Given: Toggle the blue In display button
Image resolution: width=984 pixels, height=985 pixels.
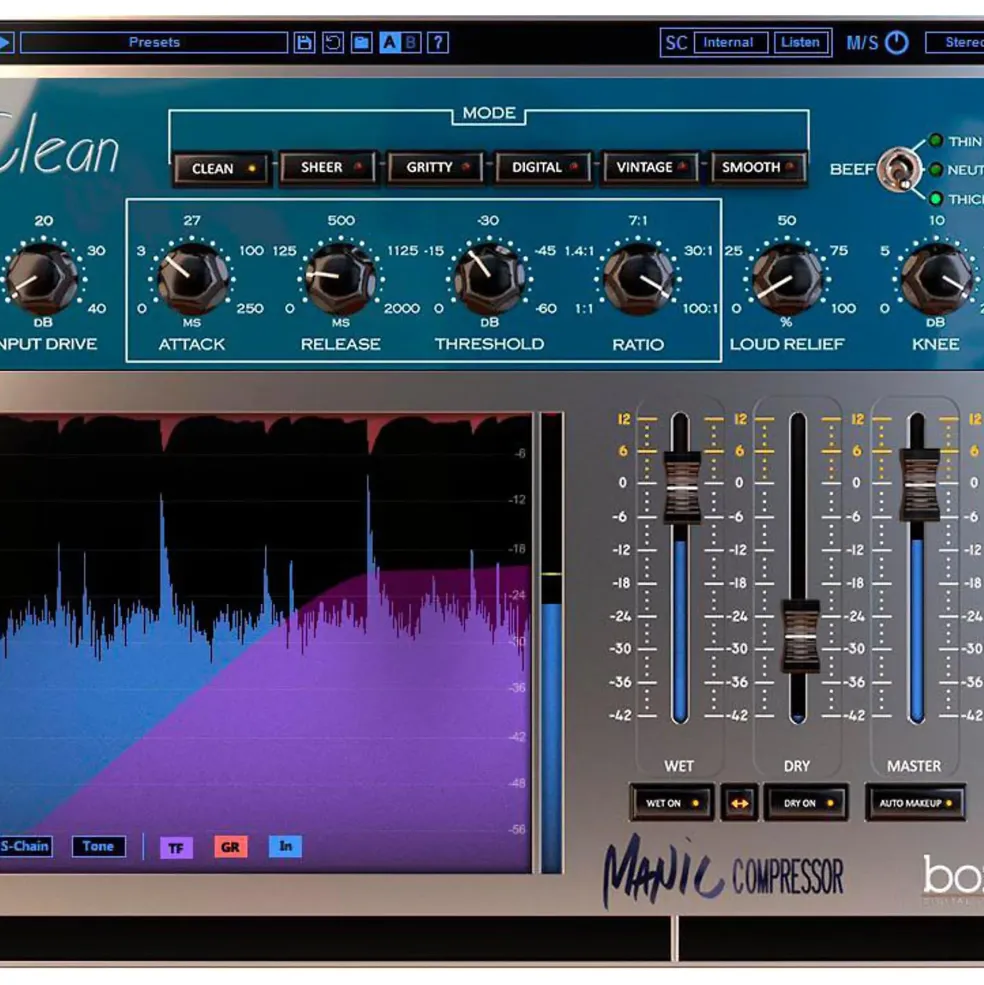Looking at the screenshot, I should click(285, 846).
